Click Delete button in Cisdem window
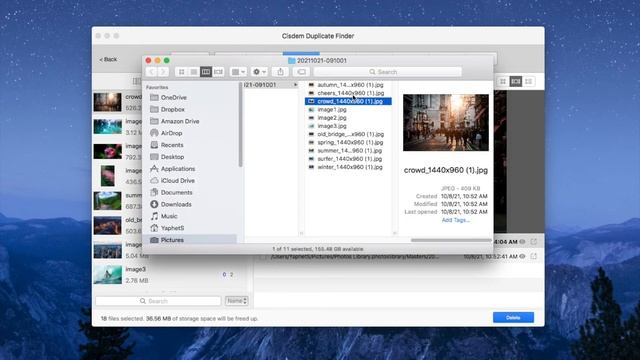640x360 pixels. (x=513, y=317)
